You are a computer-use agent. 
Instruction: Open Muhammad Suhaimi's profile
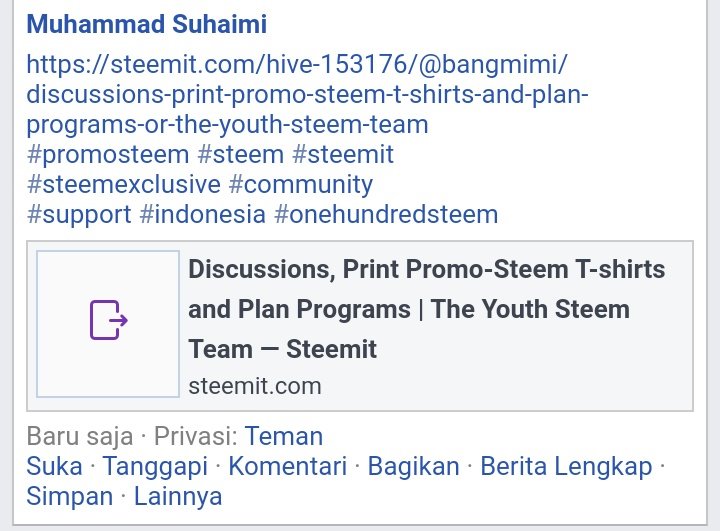pos(146,24)
